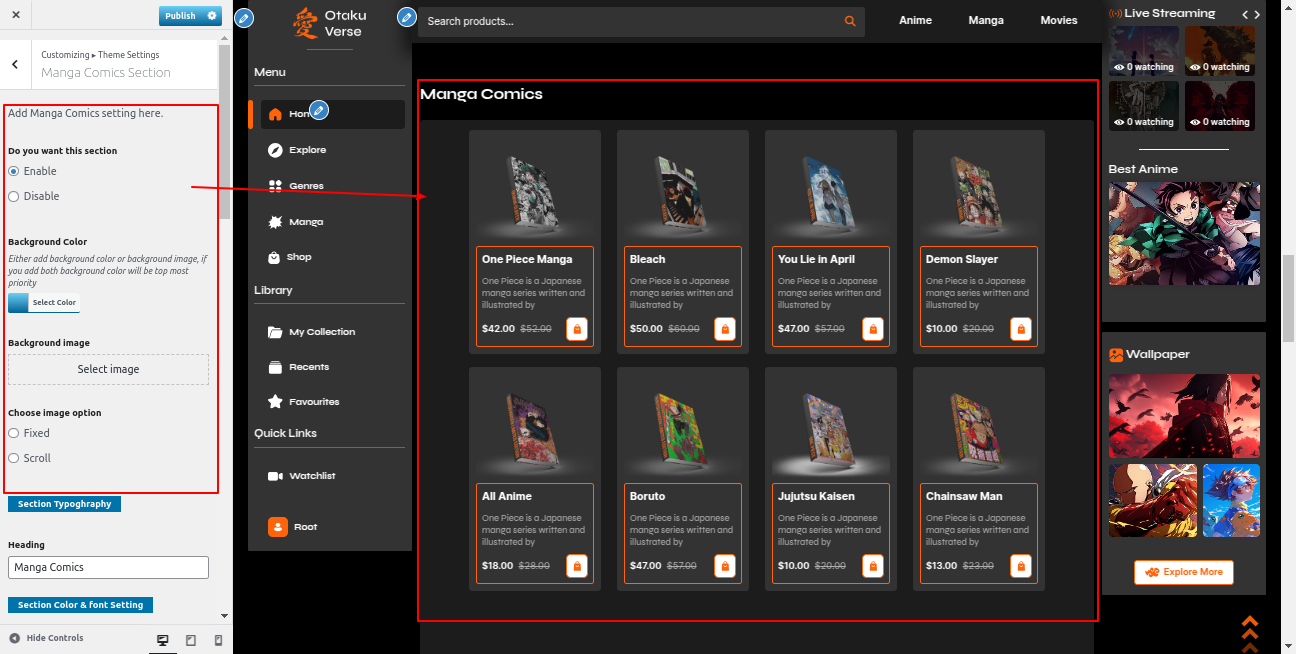Go back using the left chevron
This screenshot has height=654, width=1296.
15,64
